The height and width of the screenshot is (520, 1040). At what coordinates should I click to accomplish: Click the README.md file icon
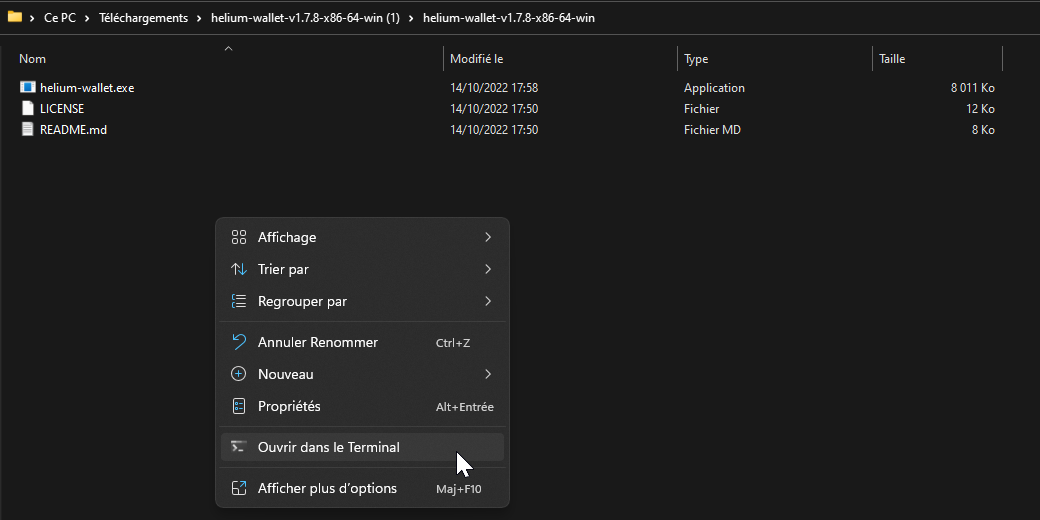point(28,130)
